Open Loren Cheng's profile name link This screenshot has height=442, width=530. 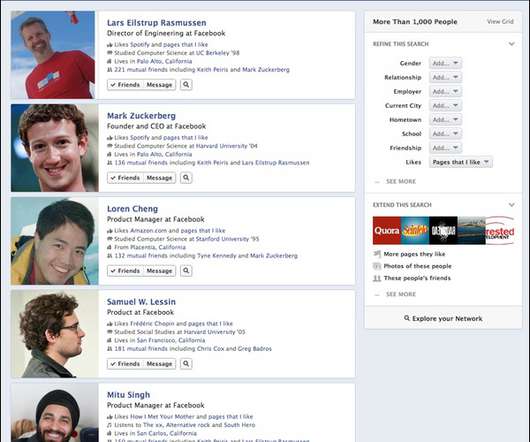[x=132, y=209]
